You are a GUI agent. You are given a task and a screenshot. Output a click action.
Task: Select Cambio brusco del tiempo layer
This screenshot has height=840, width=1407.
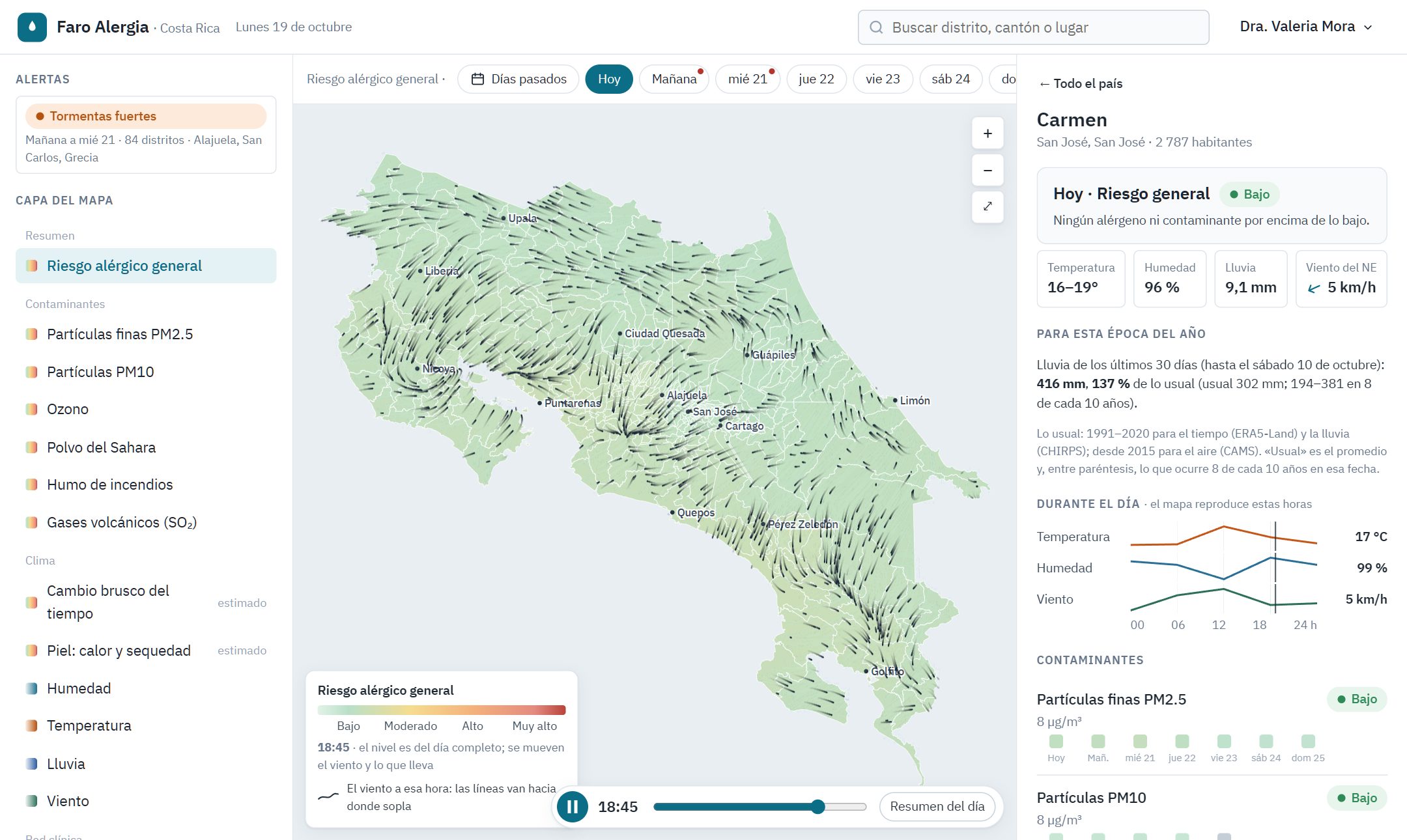[146, 602]
